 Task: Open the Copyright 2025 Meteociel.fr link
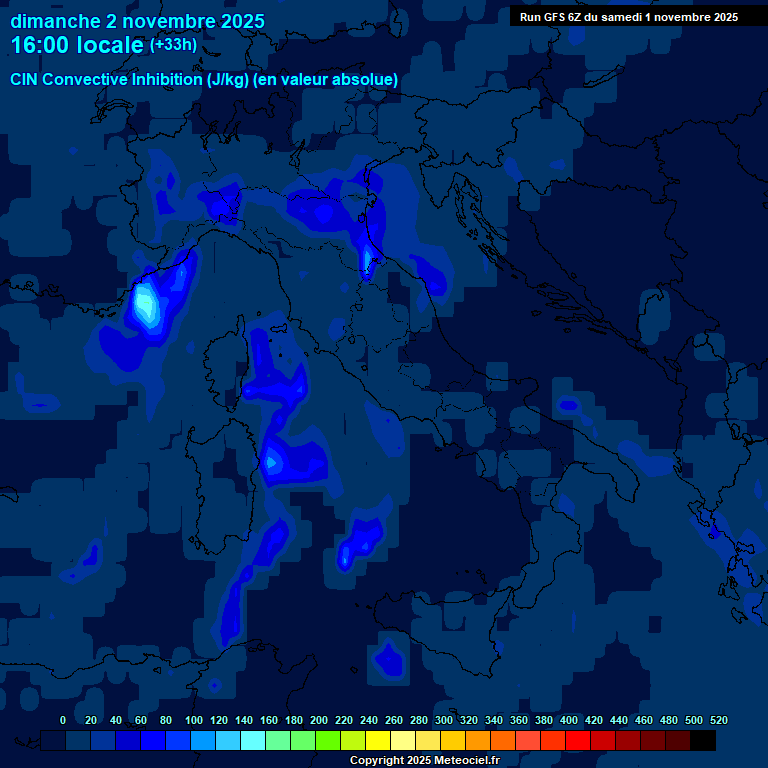(x=423, y=760)
